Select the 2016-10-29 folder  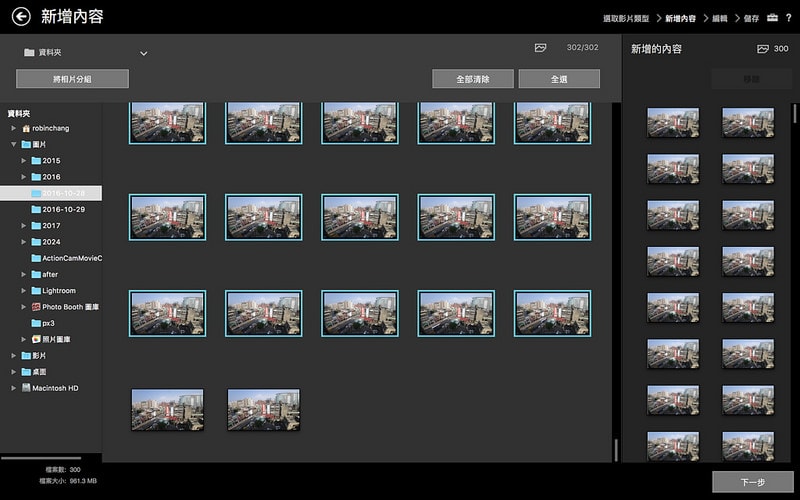63,210
